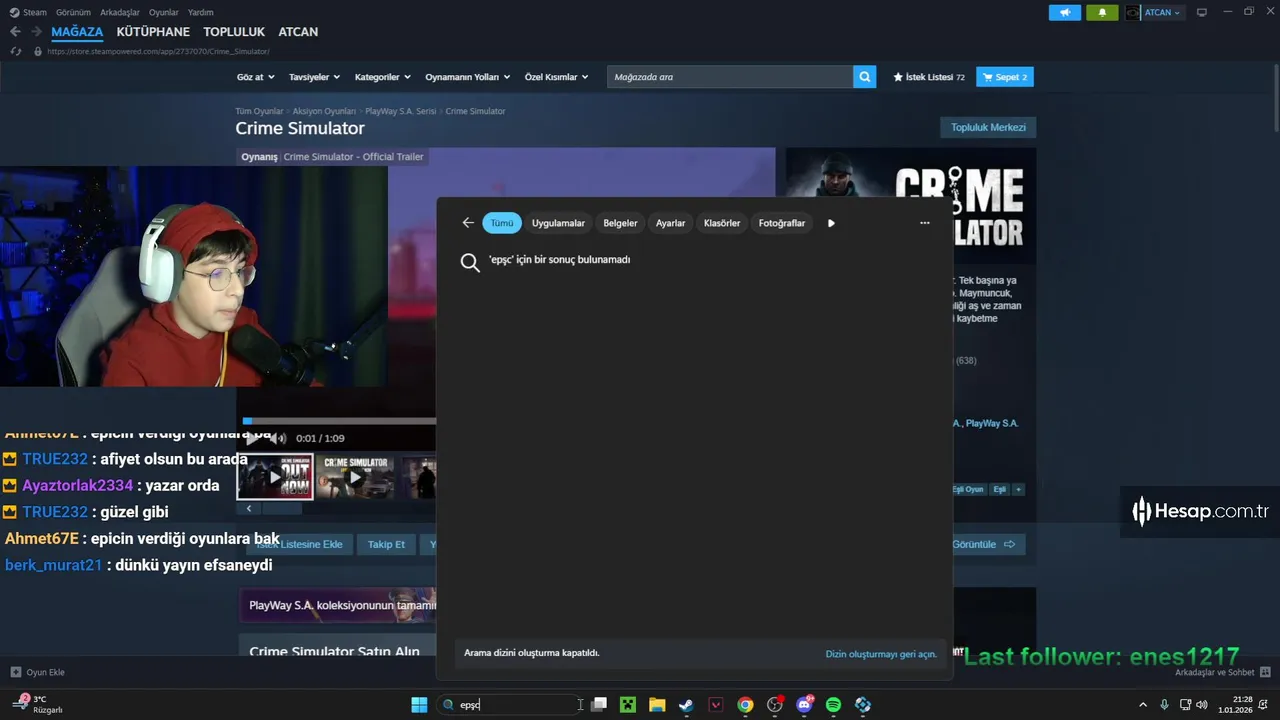Expand the Göz at store menu
The image size is (1280, 720).
pos(254,77)
